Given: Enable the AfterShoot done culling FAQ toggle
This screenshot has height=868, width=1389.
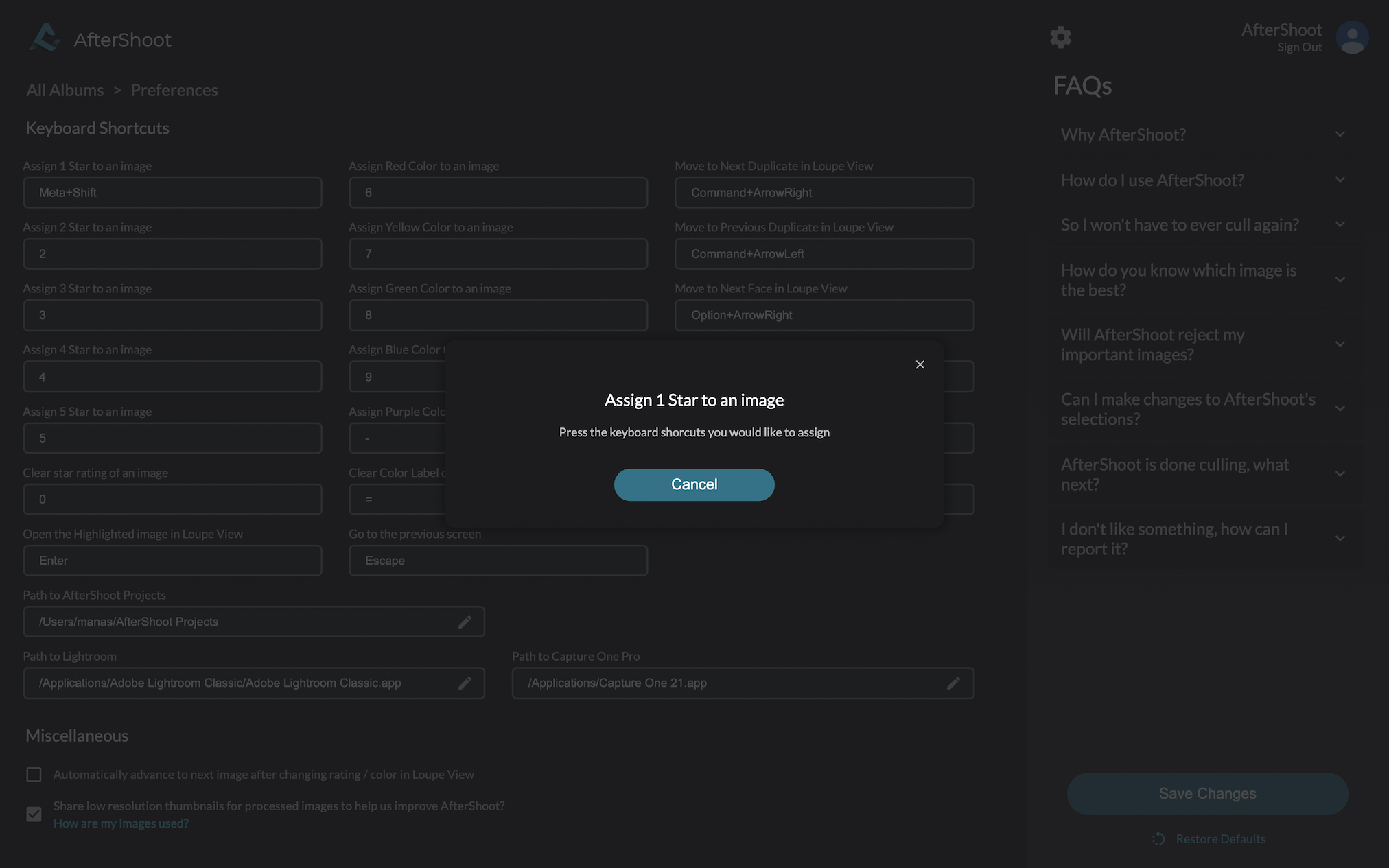Looking at the screenshot, I should pyautogui.click(x=1340, y=473).
